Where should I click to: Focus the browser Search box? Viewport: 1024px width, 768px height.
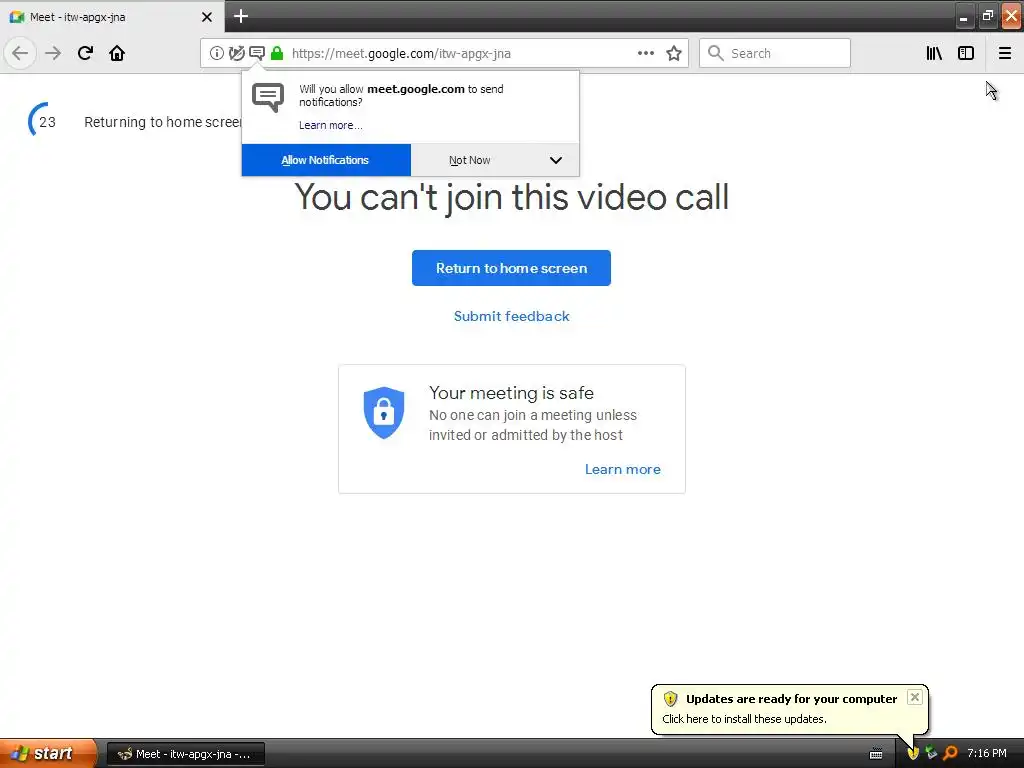(x=775, y=53)
